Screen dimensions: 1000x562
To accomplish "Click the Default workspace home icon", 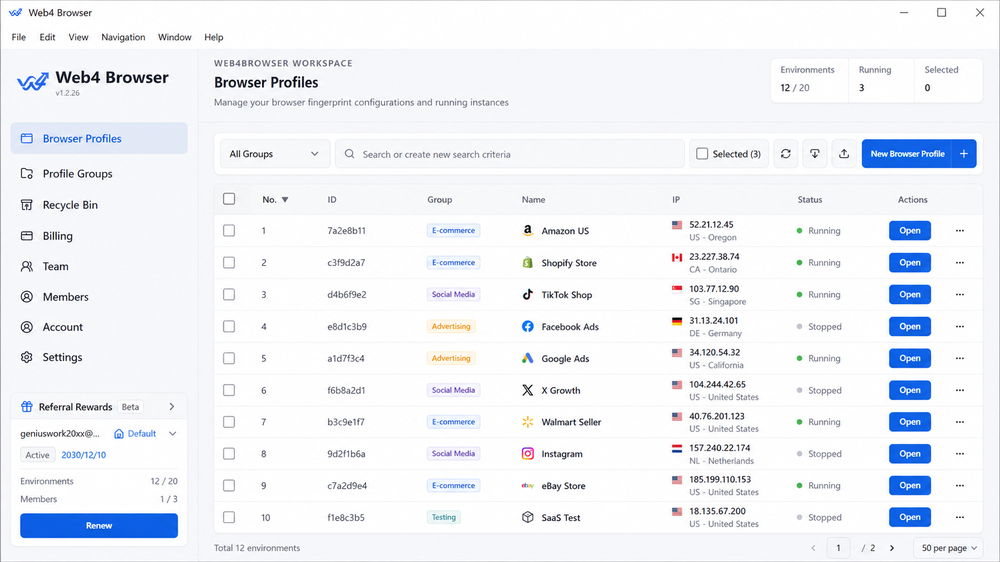I will pos(119,434).
